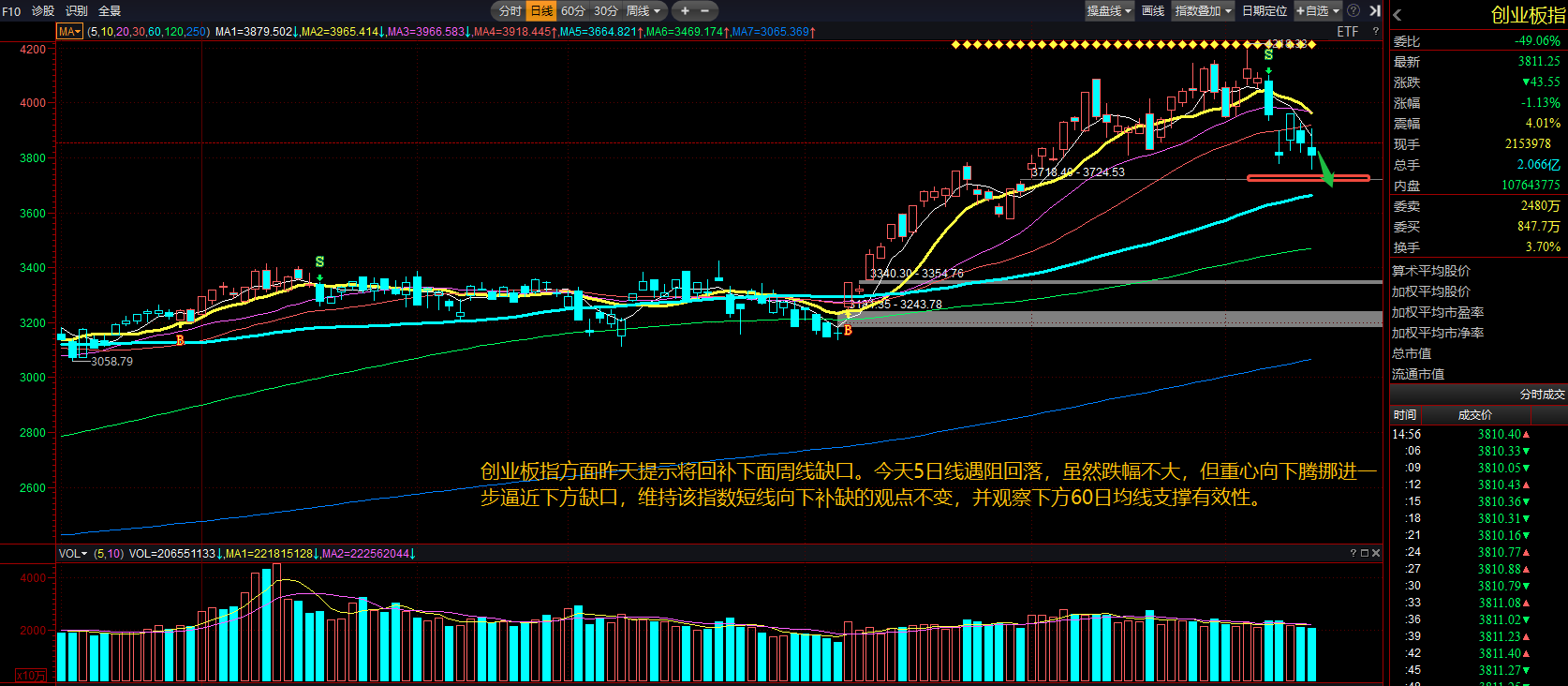1568x686 pixels.
Task: Switch to the 分时 intraday chart tab
Action: 510,11
